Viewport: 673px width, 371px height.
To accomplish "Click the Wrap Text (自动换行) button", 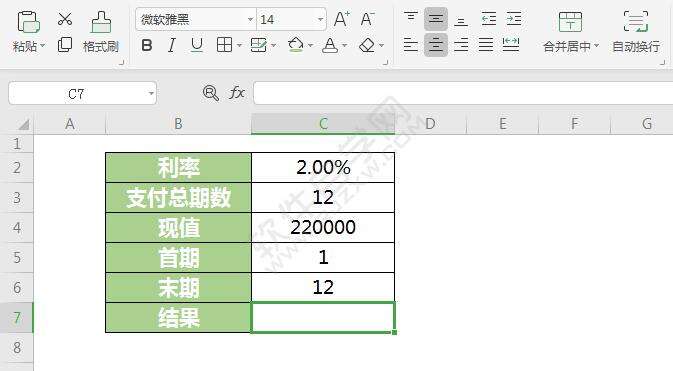I will pyautogui.click(x=636, y=32).
